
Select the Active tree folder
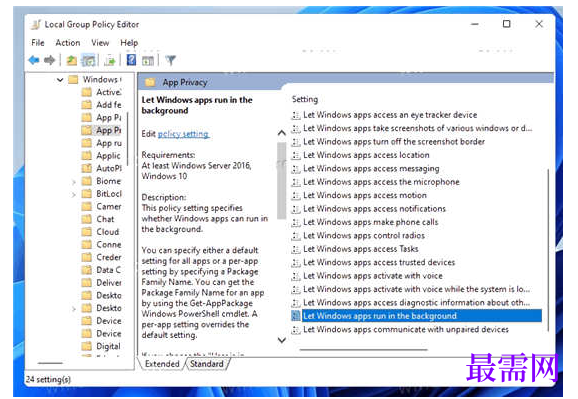point(102,92)
